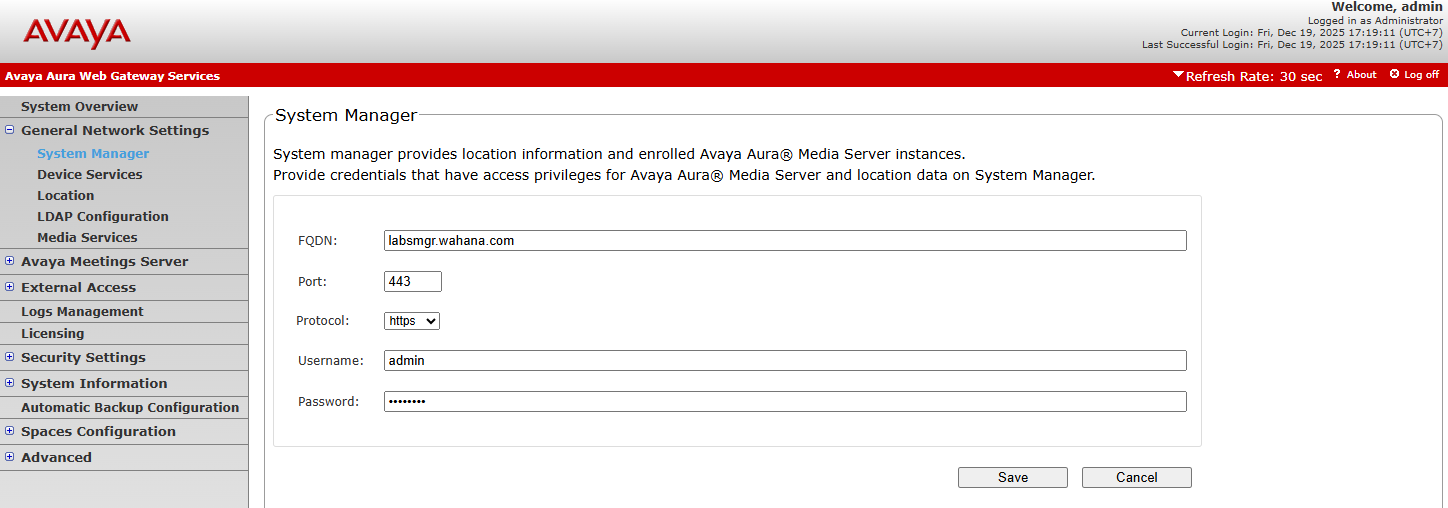Expand the External Access section
1448x508 pixels.
point(10,287)
